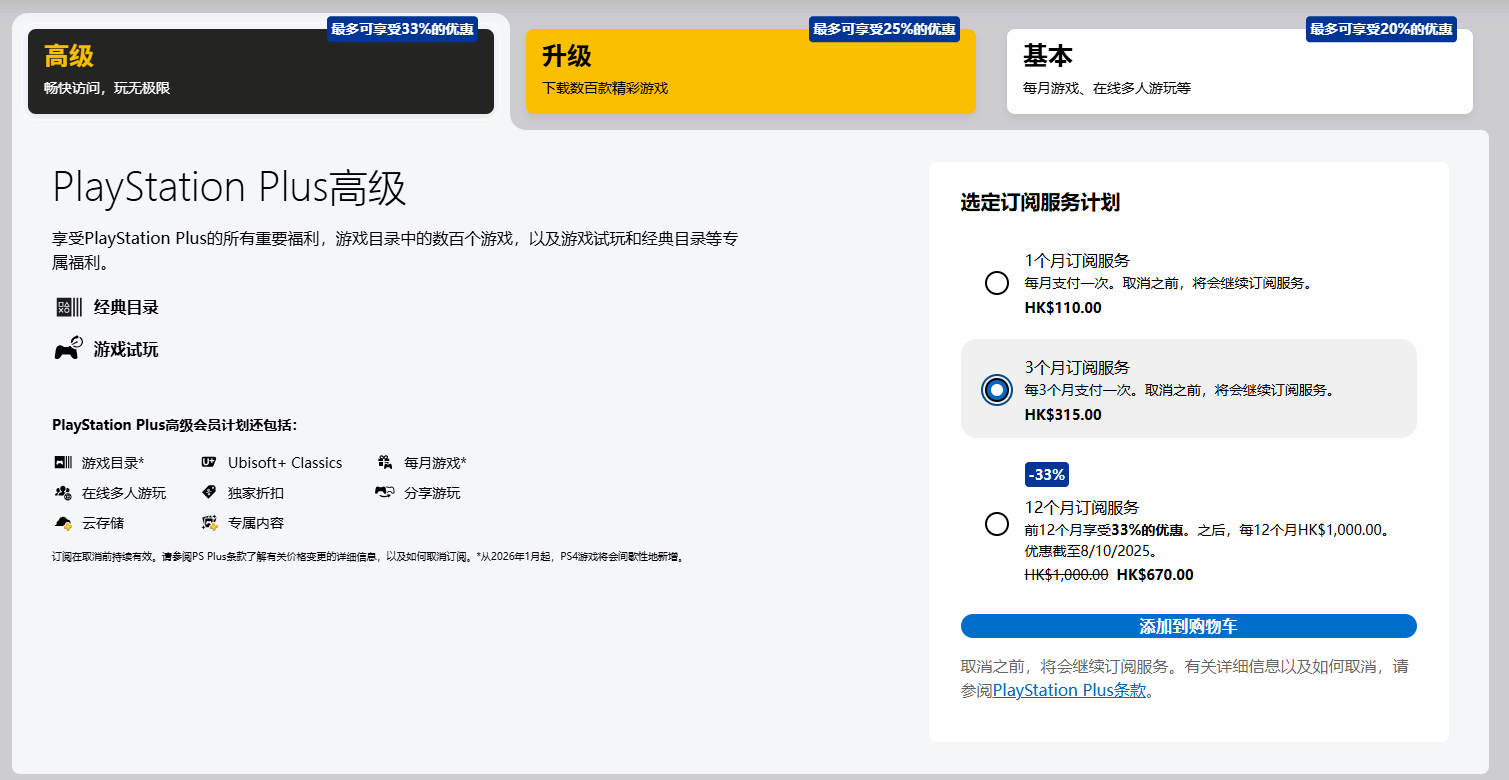Switch to the 高级 Premium tab
The width and height of the screenshot is (1509, 780).
261,71
